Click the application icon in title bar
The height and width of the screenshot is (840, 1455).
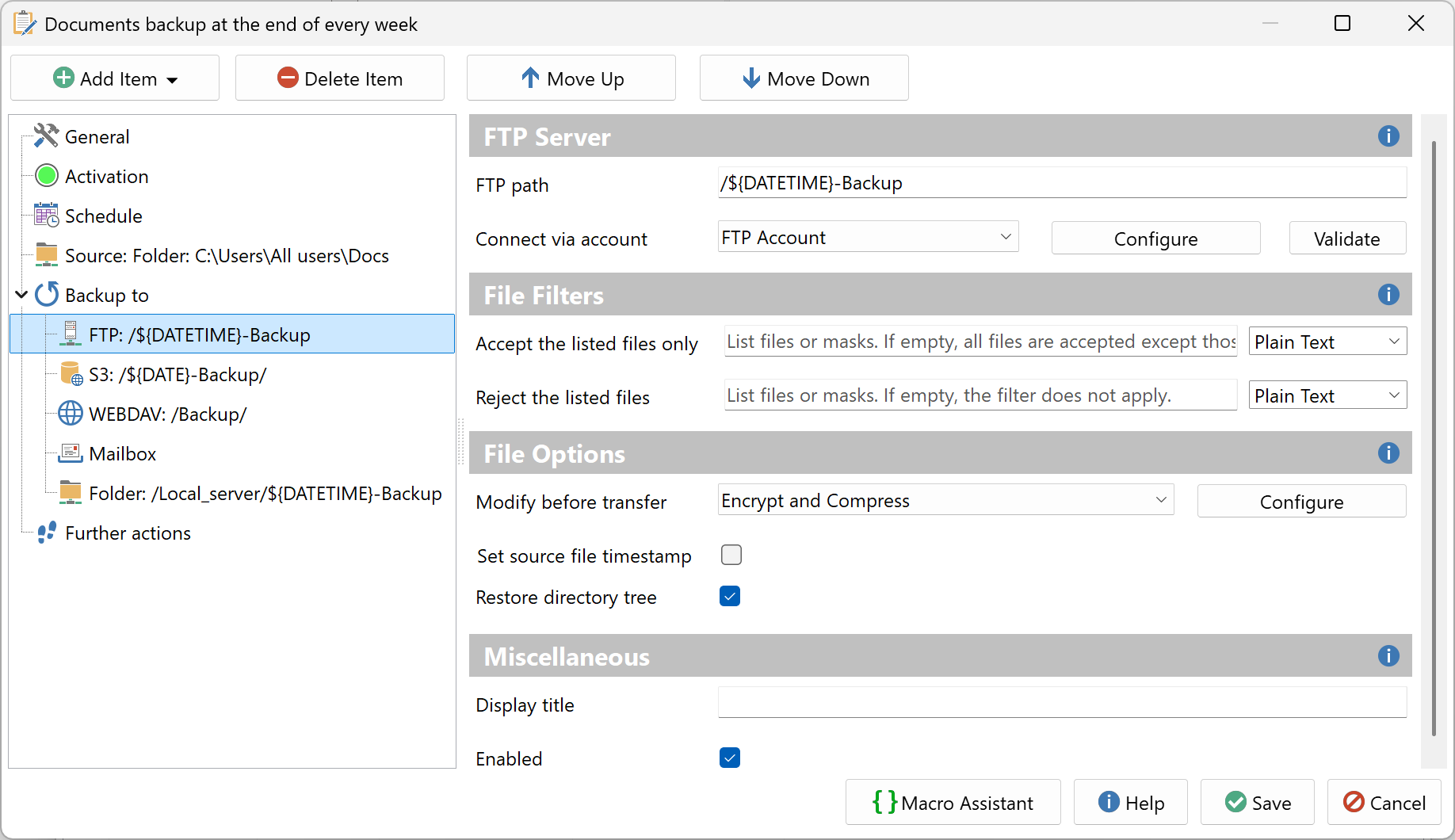25,24
